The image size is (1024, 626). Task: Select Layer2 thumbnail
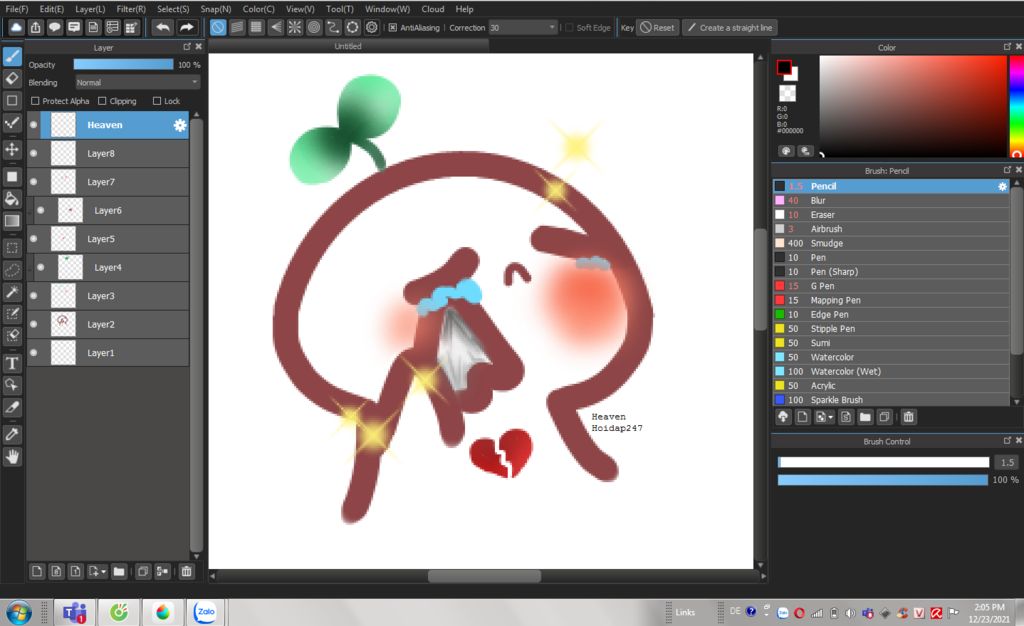(63, 324)
